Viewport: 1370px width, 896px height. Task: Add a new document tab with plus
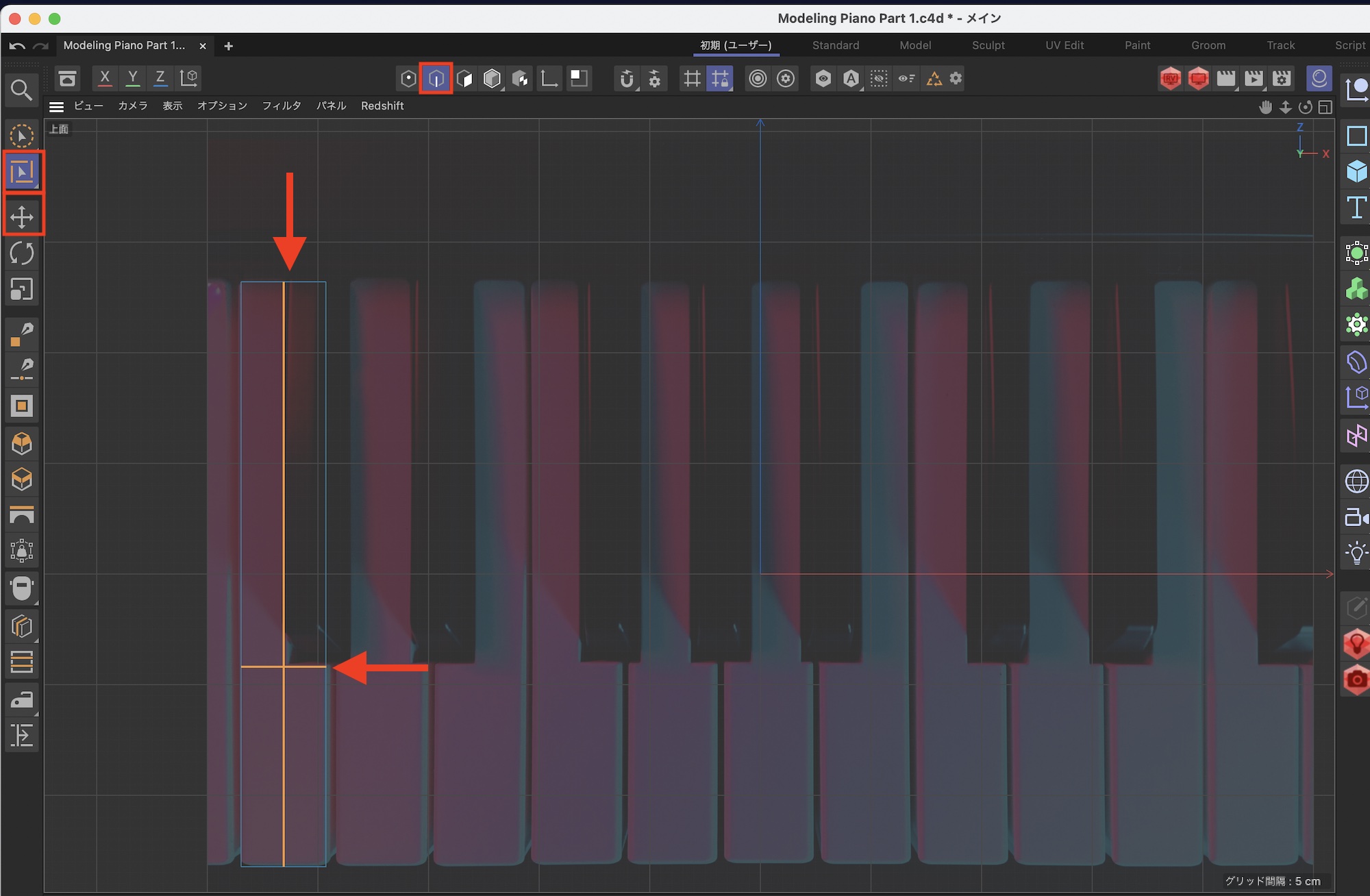tap(229, 46)
